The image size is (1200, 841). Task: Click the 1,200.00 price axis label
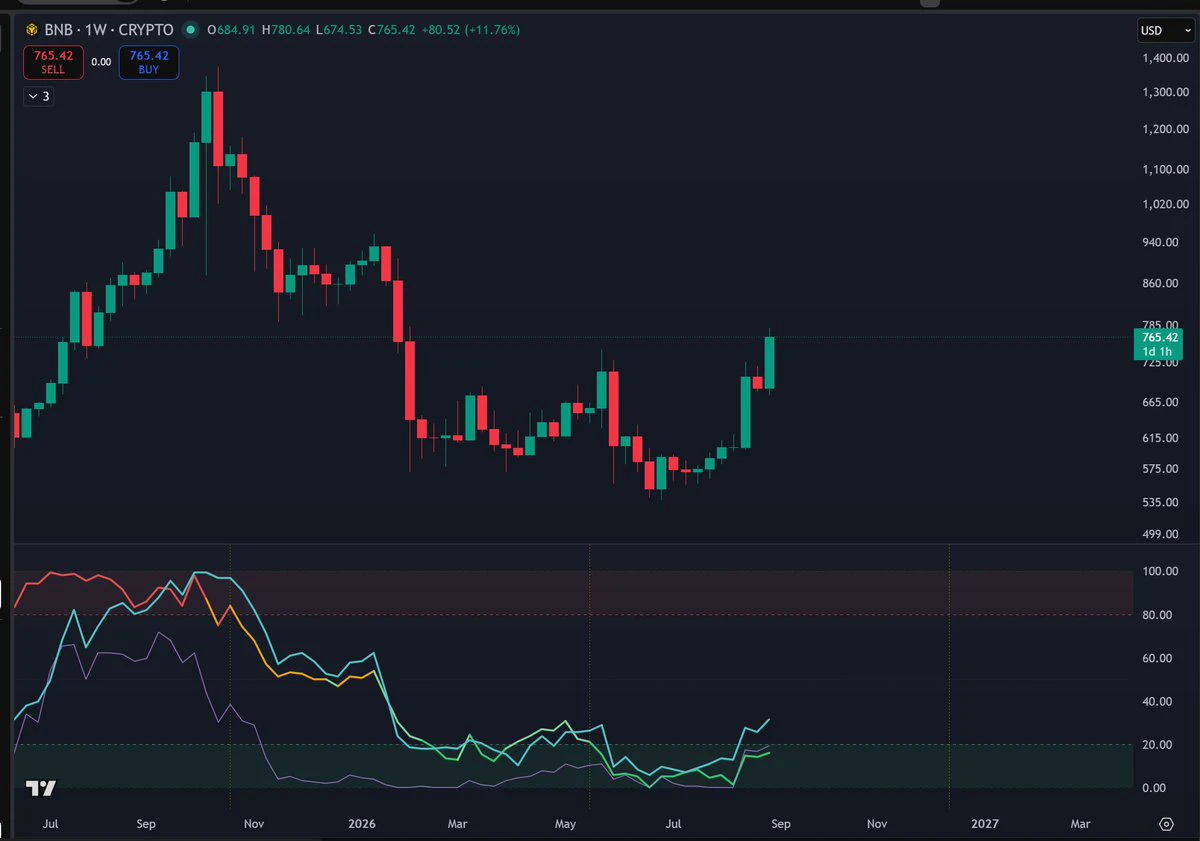[1165, 129]
